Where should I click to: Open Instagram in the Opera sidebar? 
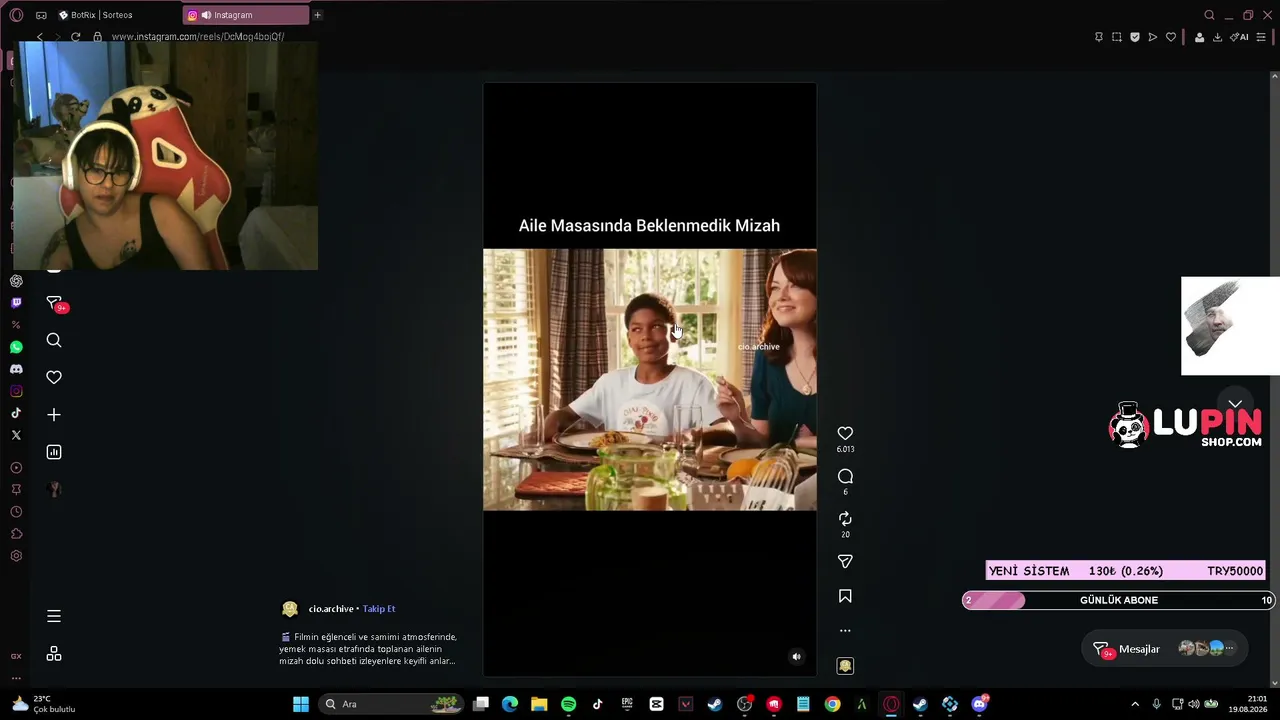click(16, 391)
